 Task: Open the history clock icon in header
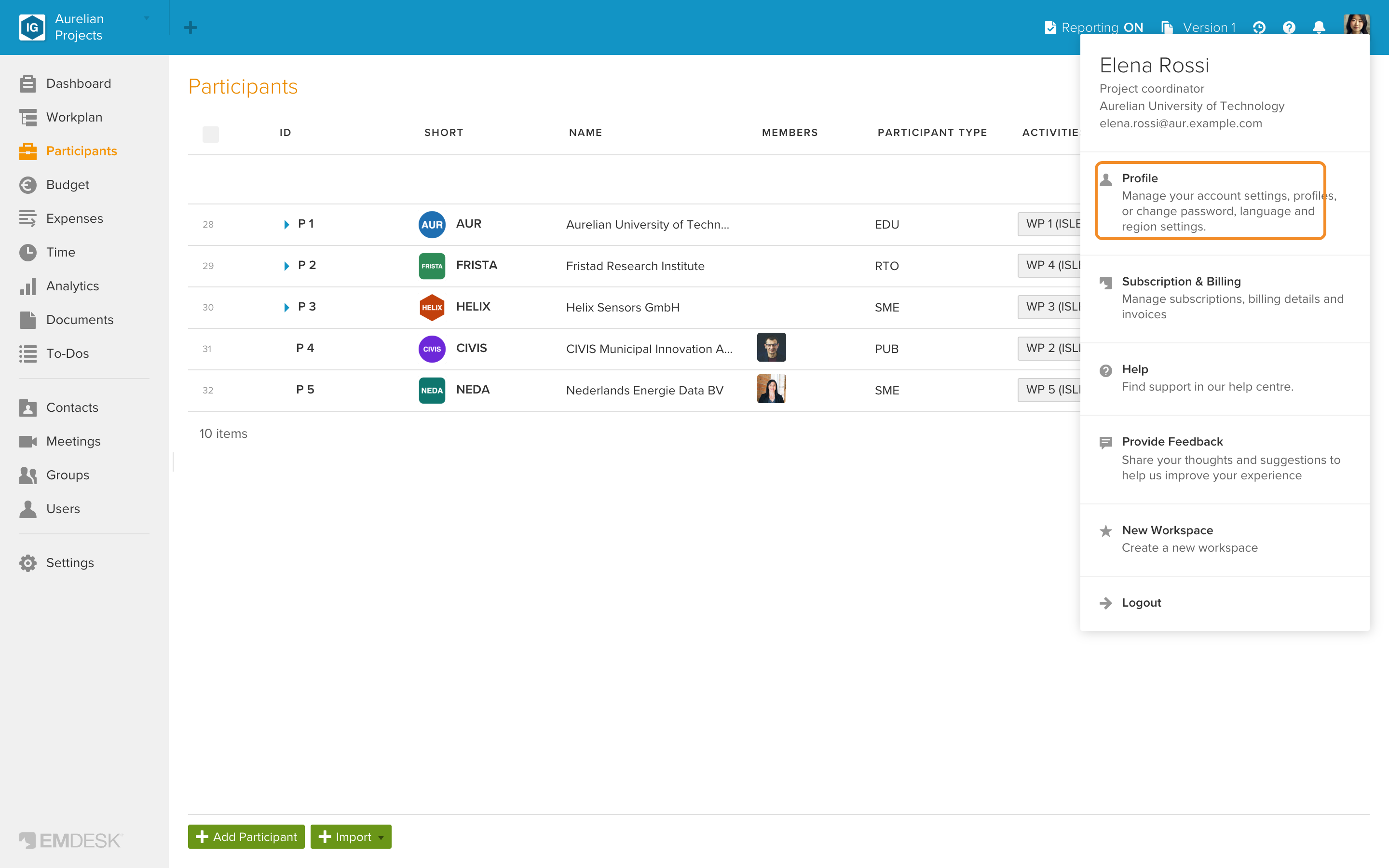coord(1259,27)
